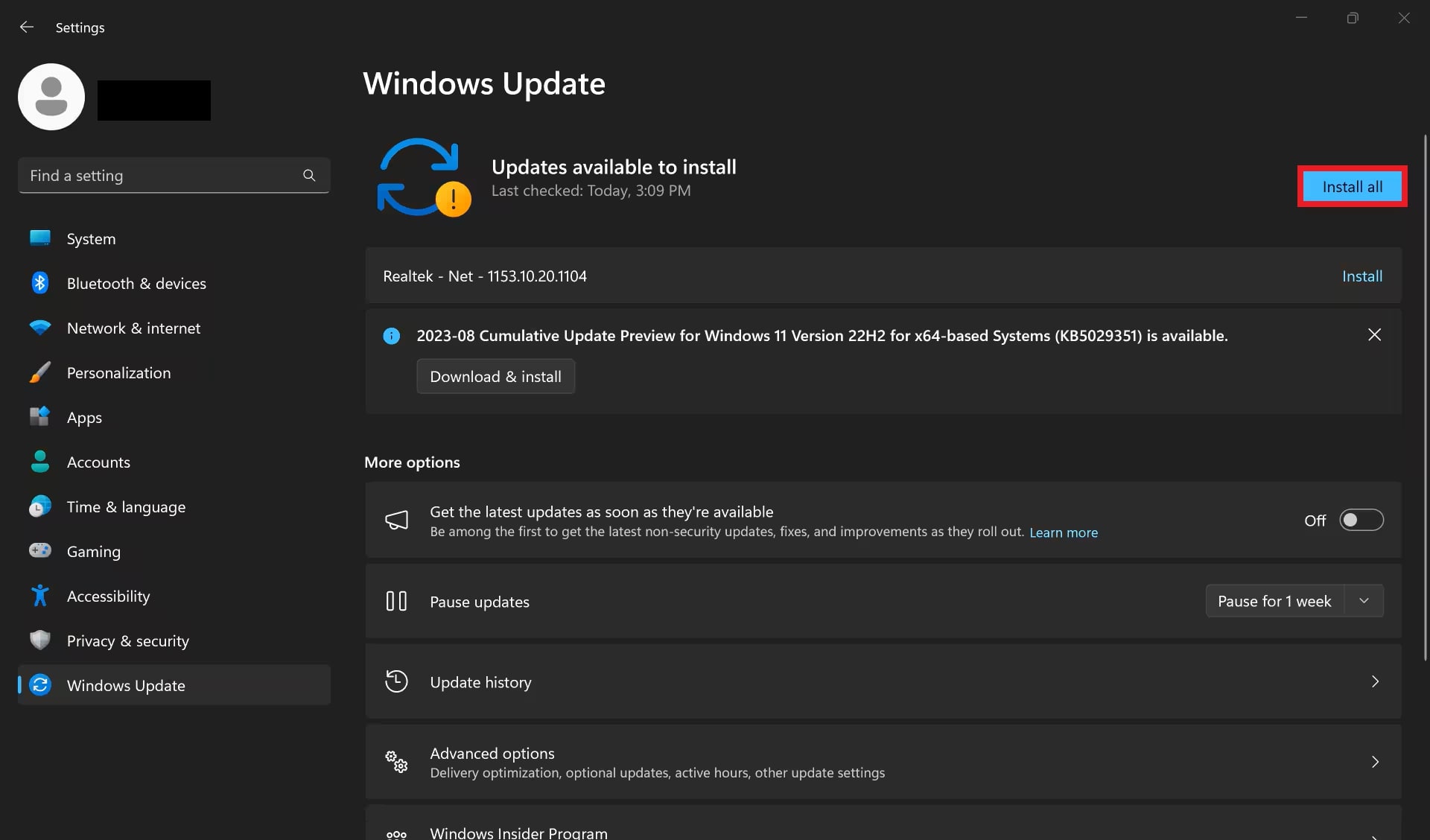Toggle get latest updates switch
This screenshot has height=840, width=1430.
tap(1361, 520)
